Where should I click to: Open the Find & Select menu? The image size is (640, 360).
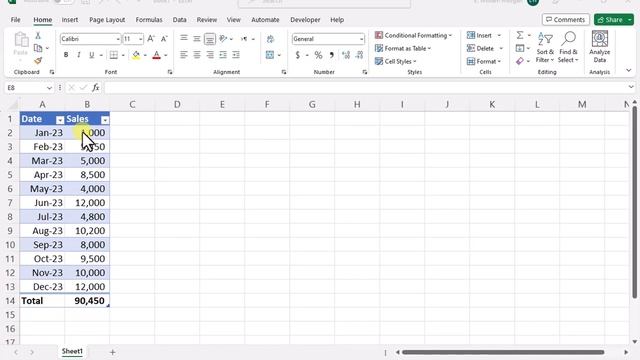[x=568, y=47]
